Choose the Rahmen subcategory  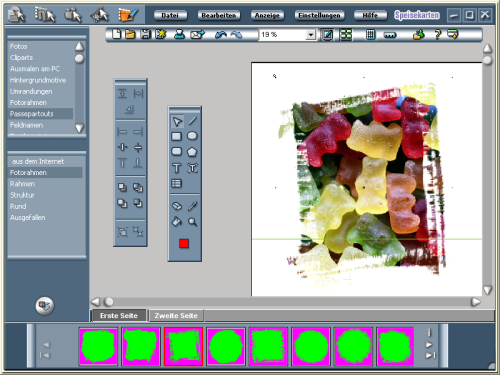(22, 184)
